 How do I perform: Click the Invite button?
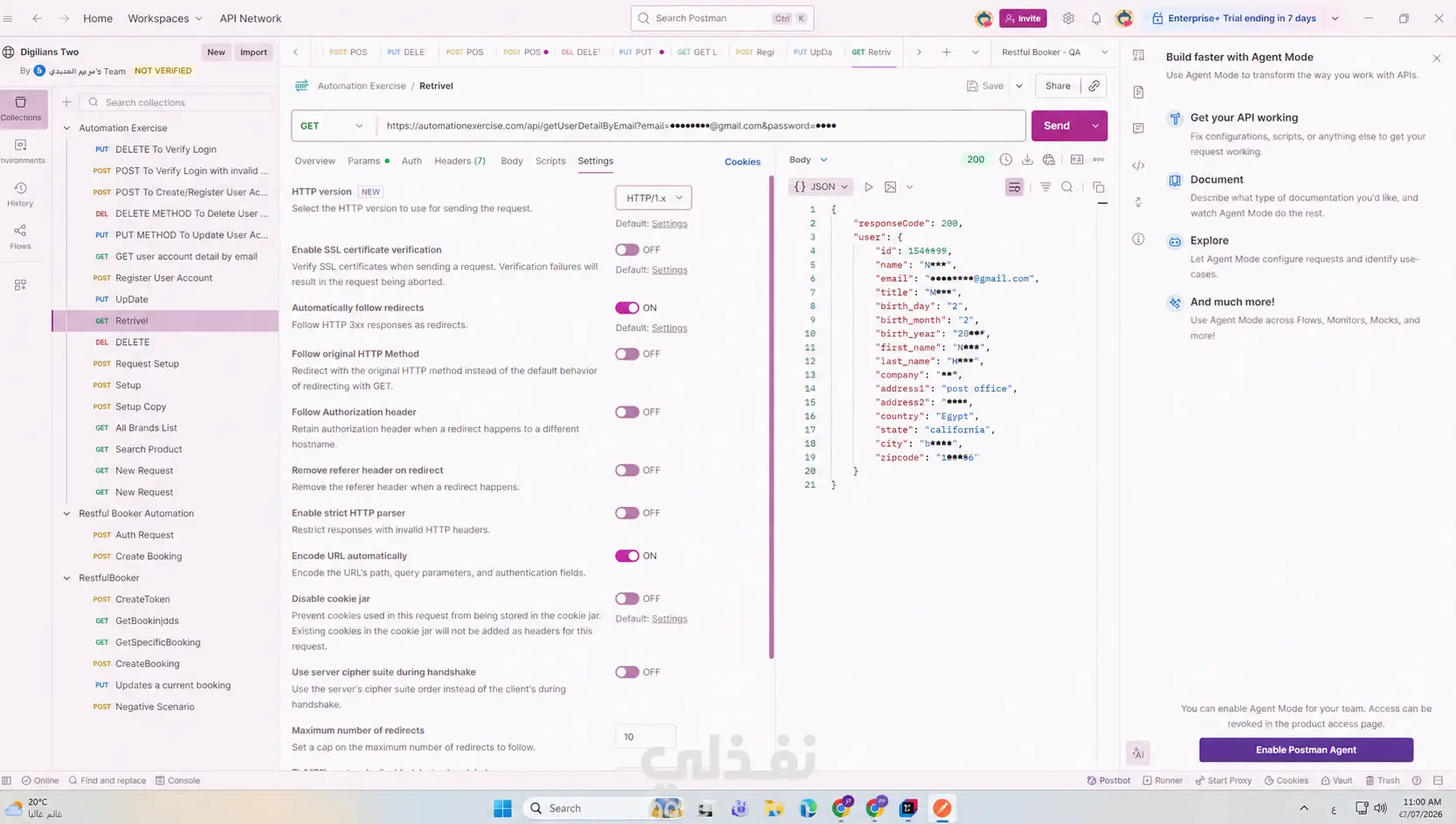[1023, 18]
